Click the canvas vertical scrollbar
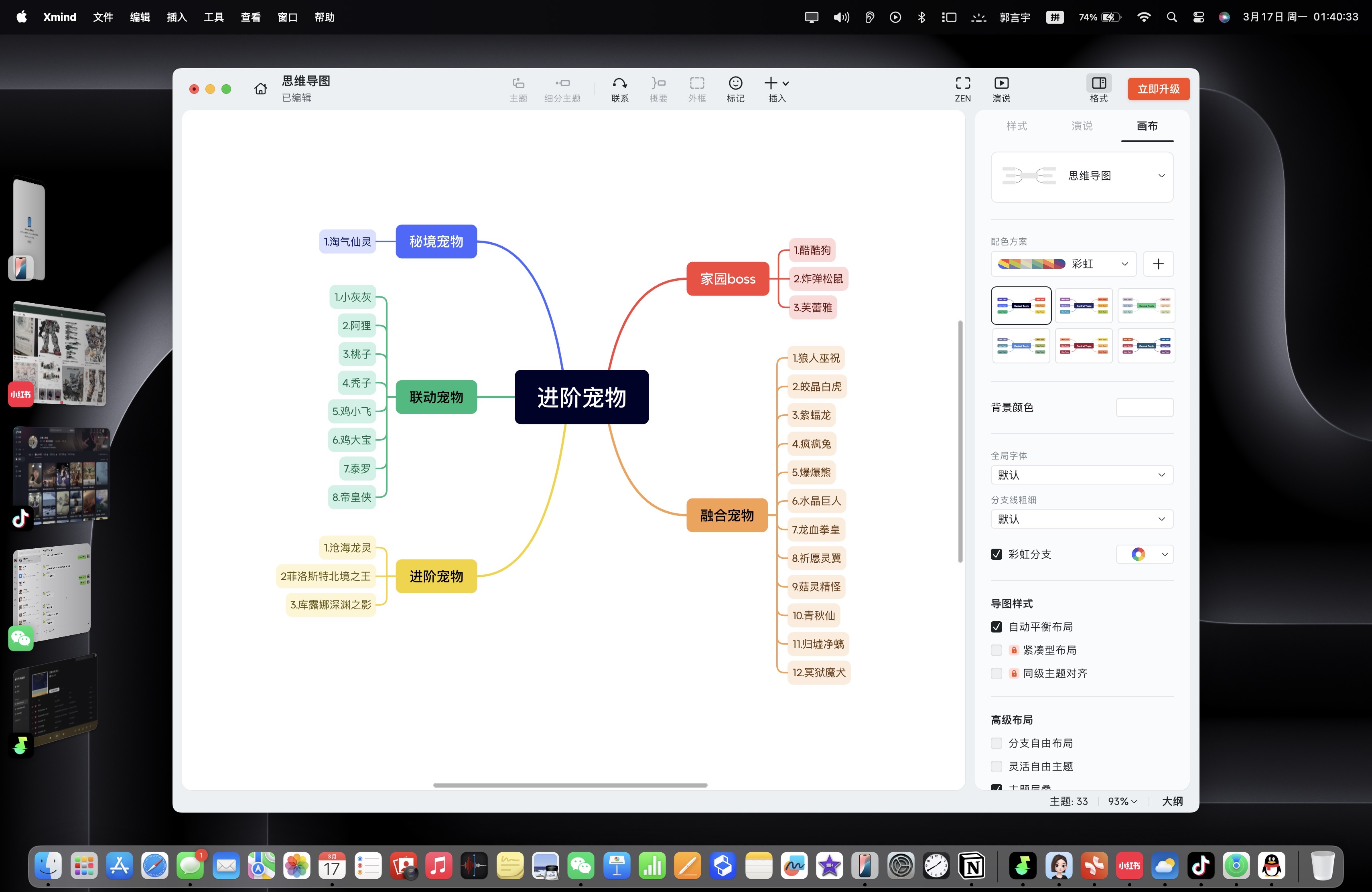Image resolution: width=1372 pixels, height=892 pixels. tap(960, 442)
